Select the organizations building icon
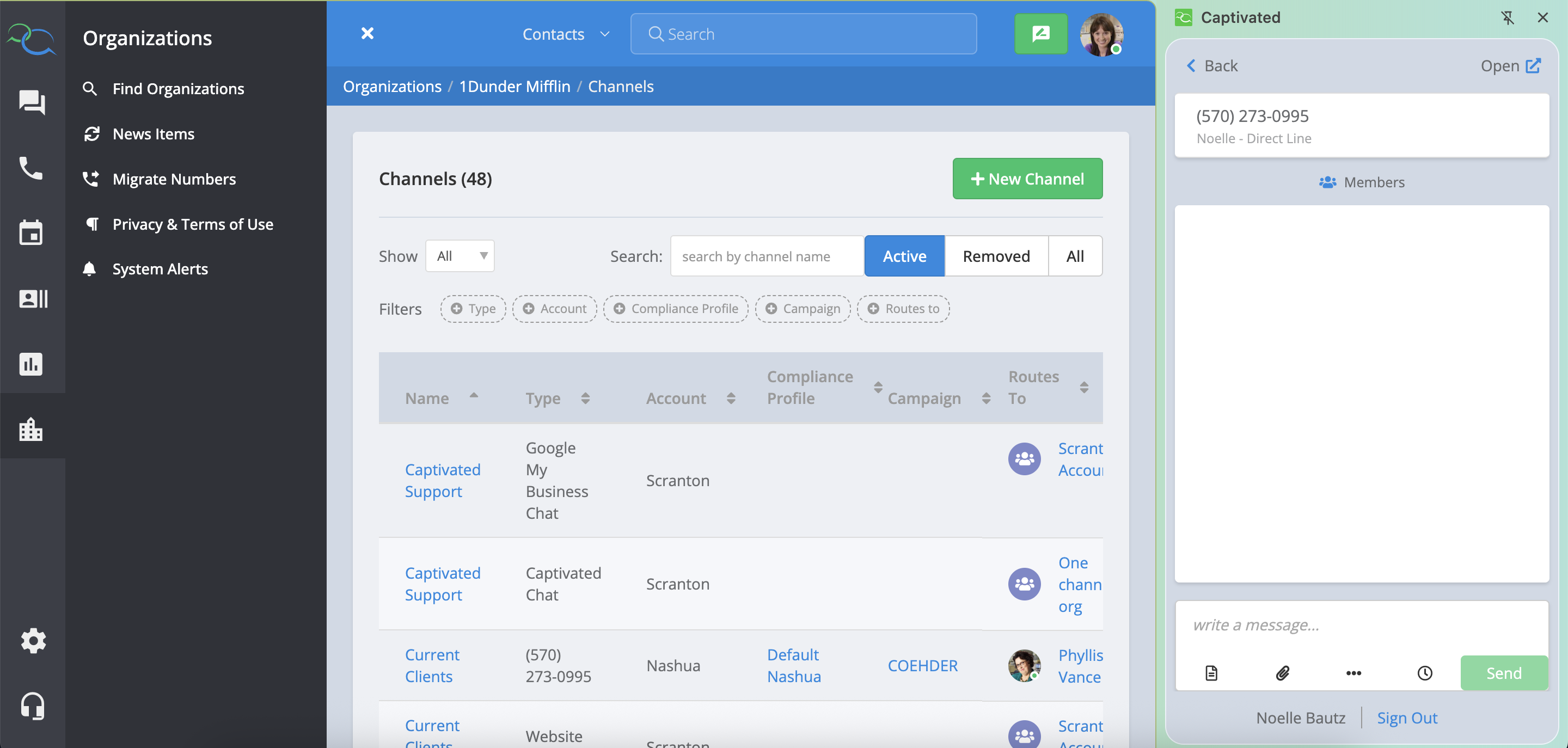The height and width of the screenshot is (748, 1568). click(31, 429)
